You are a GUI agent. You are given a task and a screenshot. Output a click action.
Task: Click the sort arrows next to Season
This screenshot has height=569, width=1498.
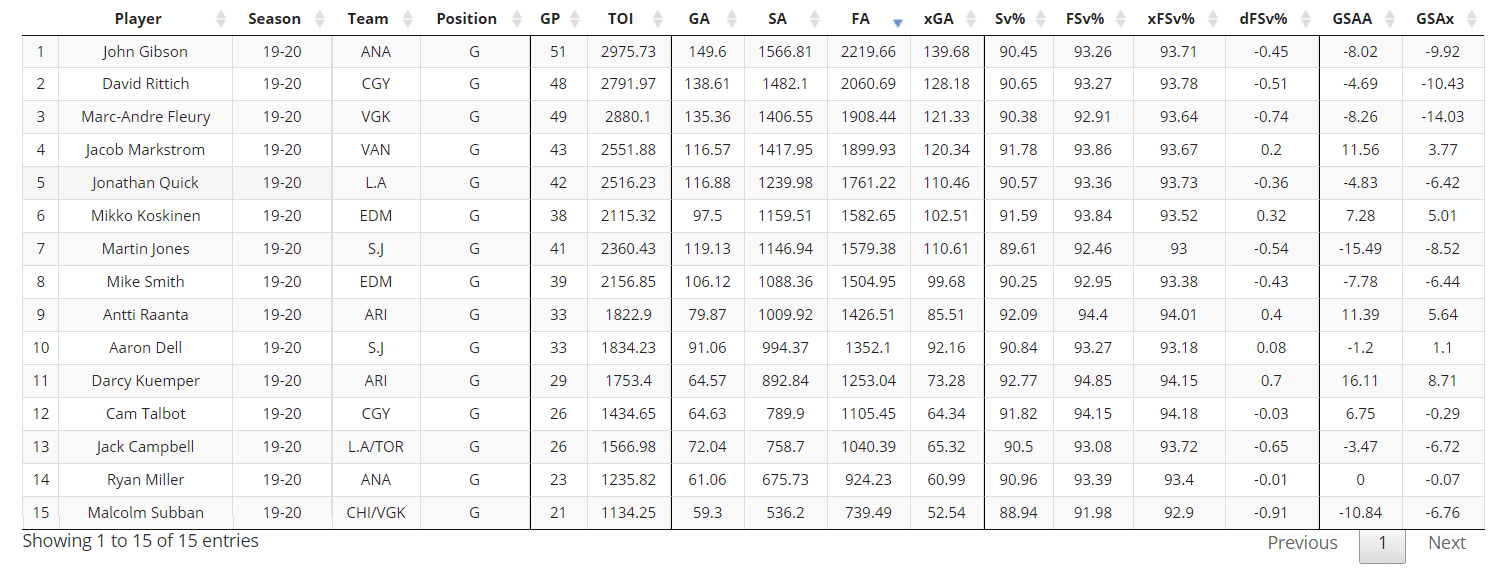[320, 19]
